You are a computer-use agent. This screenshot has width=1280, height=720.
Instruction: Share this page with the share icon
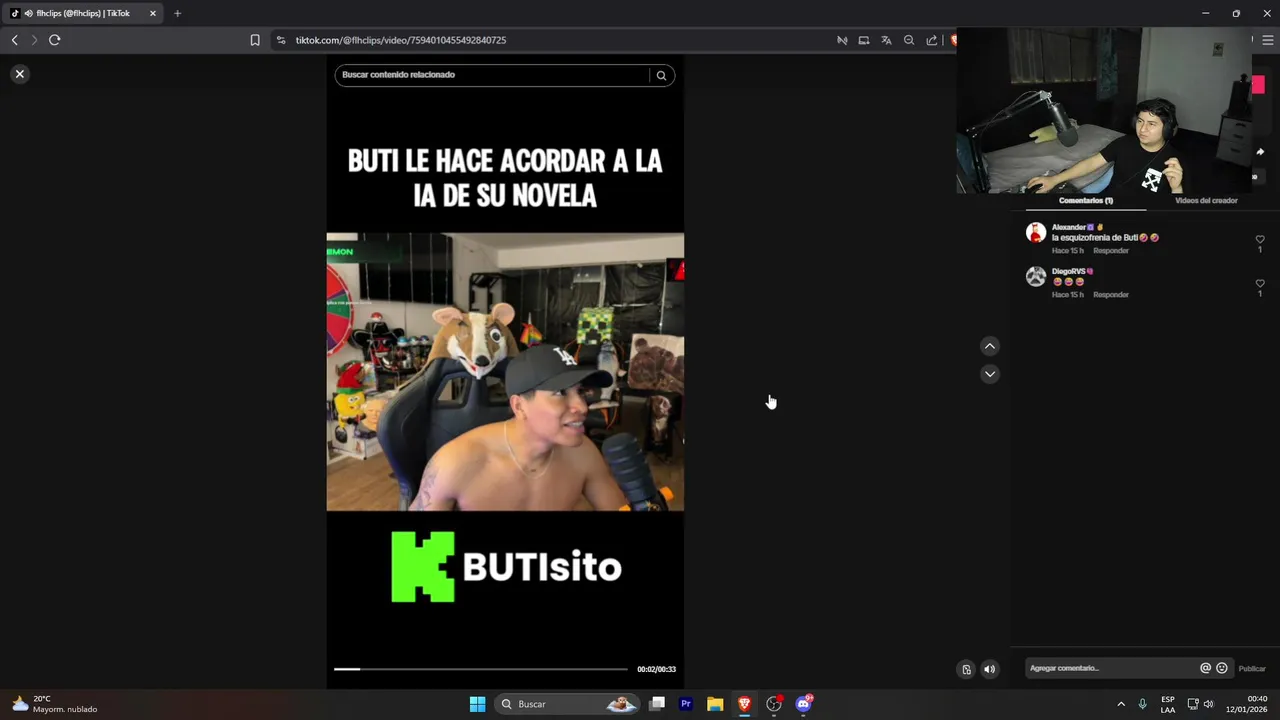pos(932,40)
